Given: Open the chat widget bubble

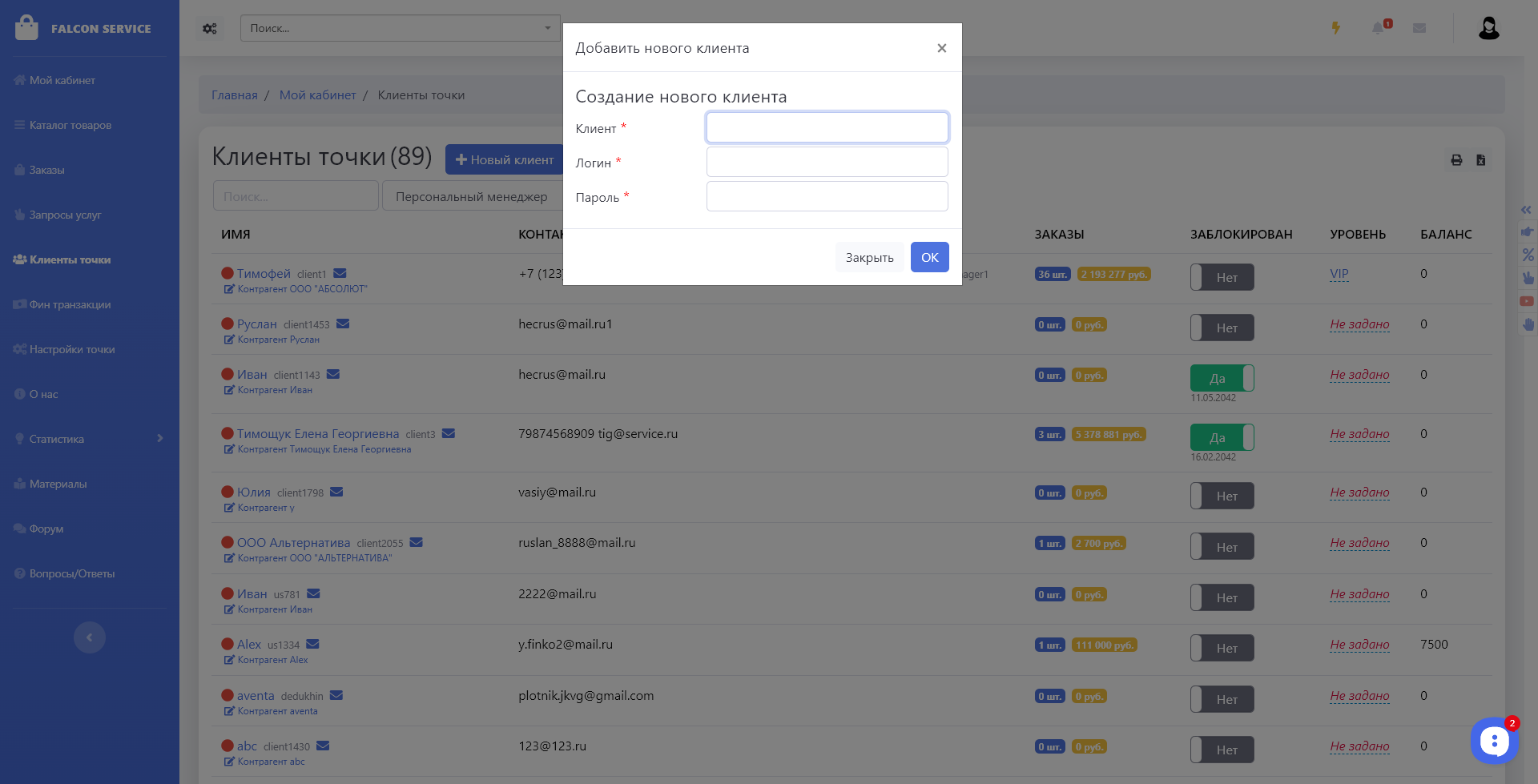Looking at the screenshot, I should pos(1494,741).
